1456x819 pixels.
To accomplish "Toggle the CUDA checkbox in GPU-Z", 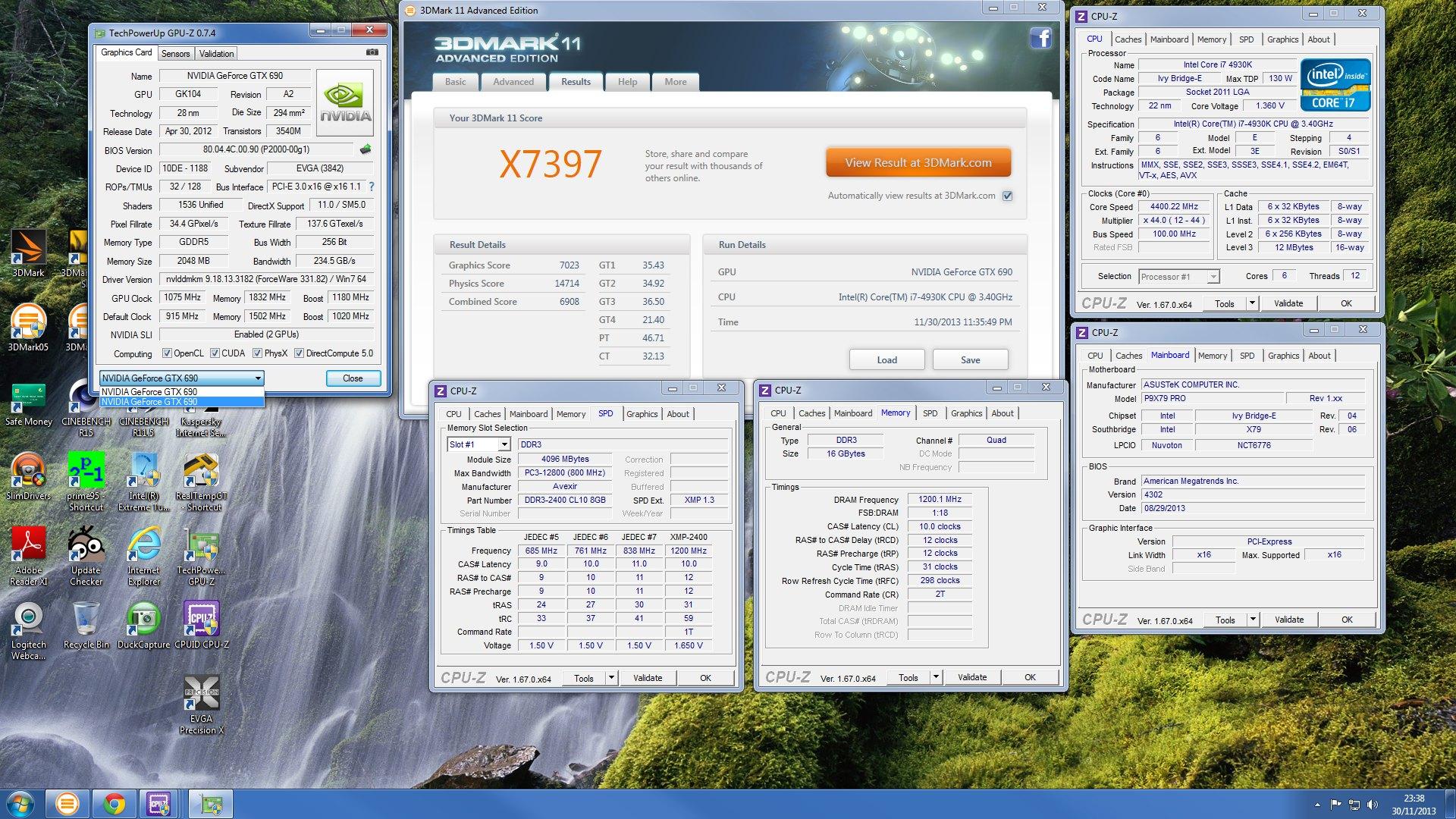I will pos(215,353).
